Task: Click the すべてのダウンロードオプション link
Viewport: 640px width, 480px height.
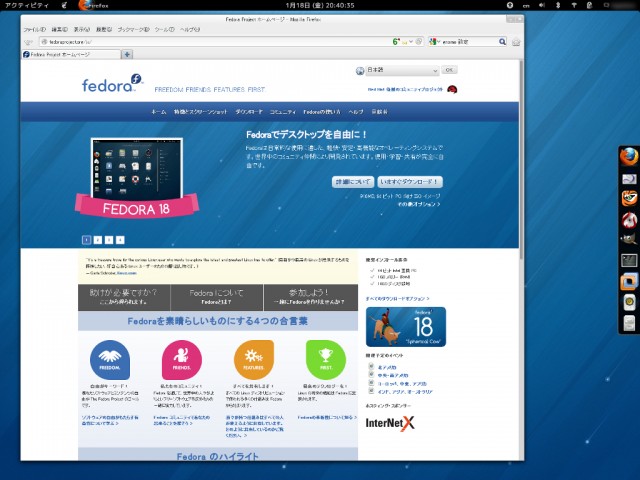Action: [397, 299]
